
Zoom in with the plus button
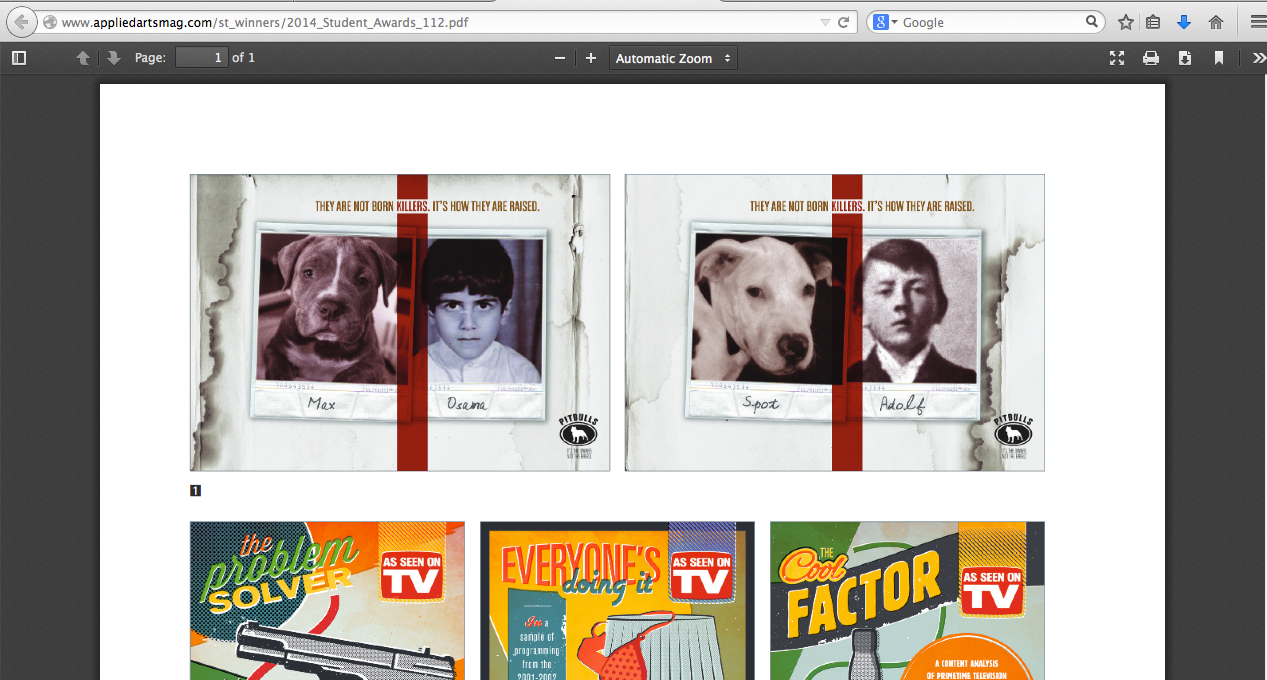(591, 58)
